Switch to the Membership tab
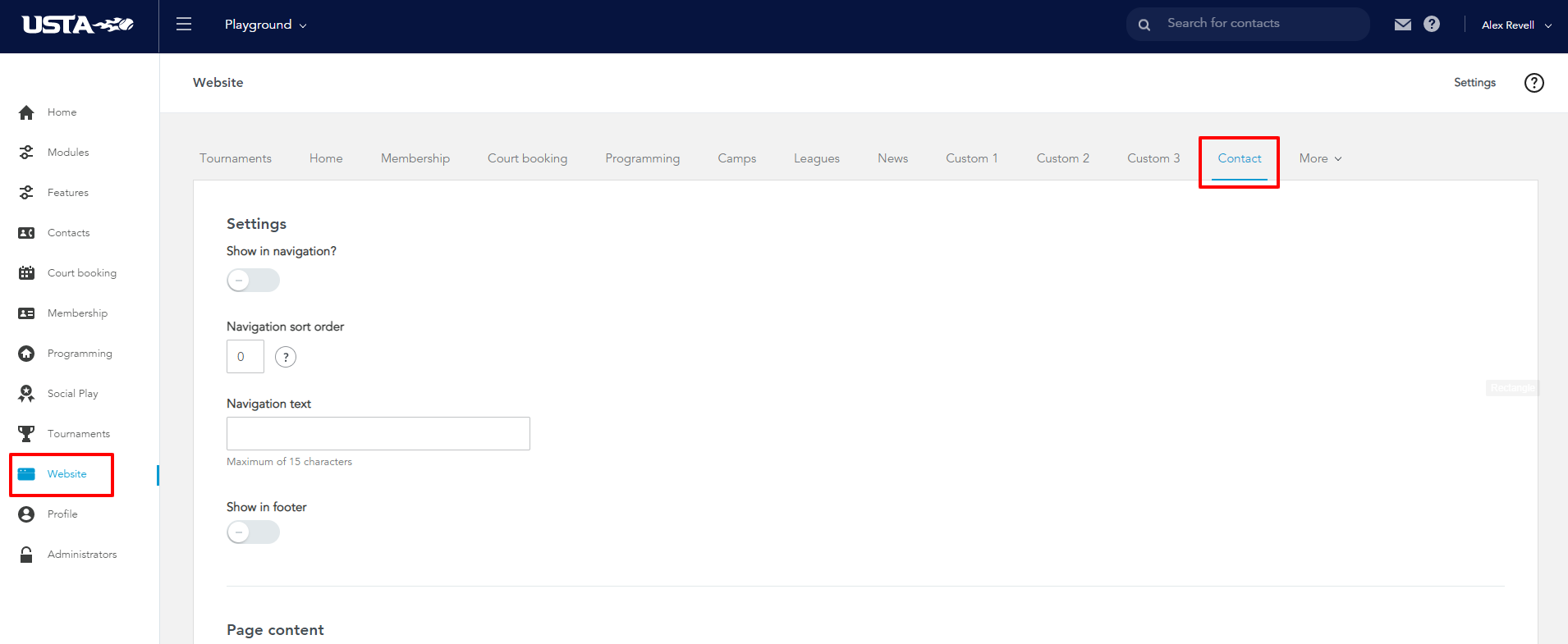1568x644 pixels. pos(415,158)
